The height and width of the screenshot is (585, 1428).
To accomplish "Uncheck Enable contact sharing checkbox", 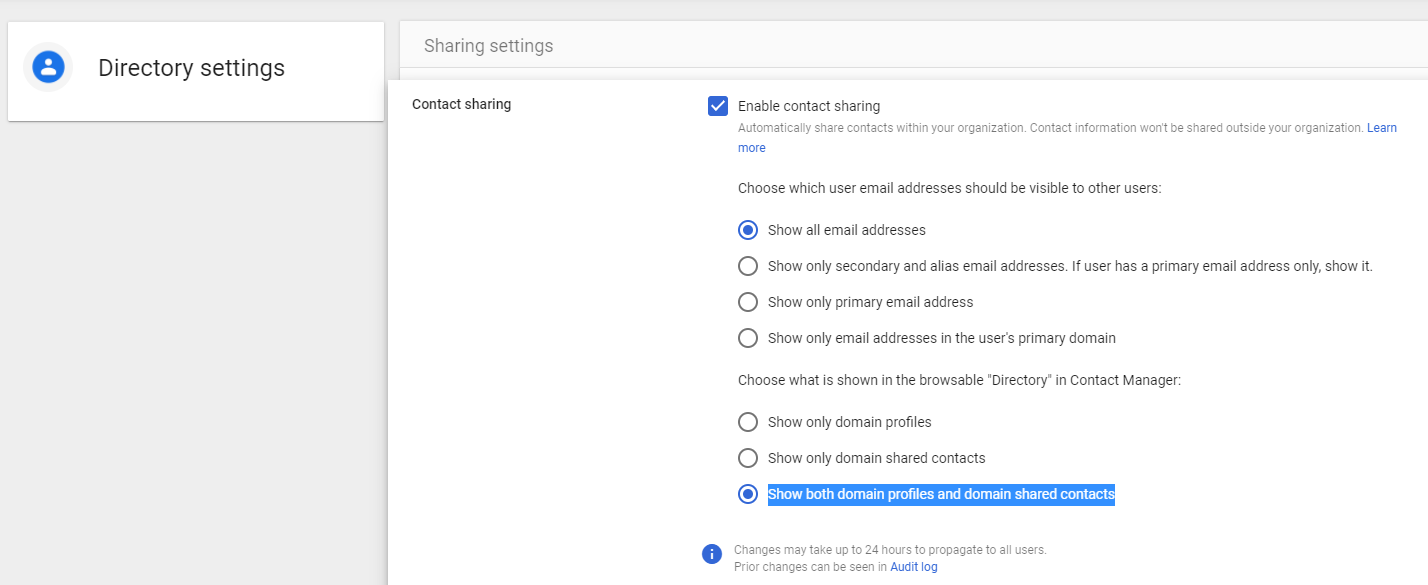I will [x=717, y=106].
